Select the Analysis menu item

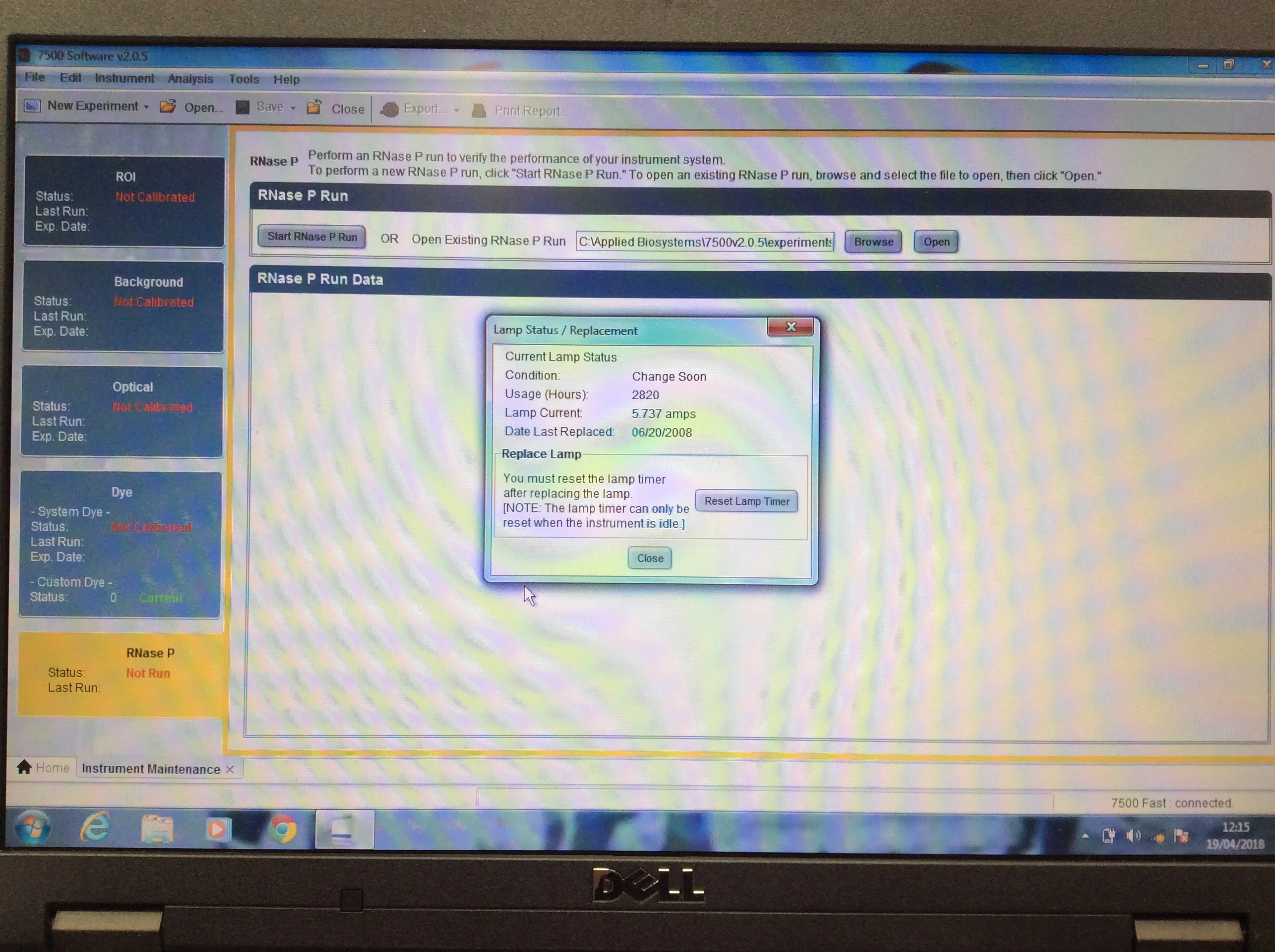190,78
